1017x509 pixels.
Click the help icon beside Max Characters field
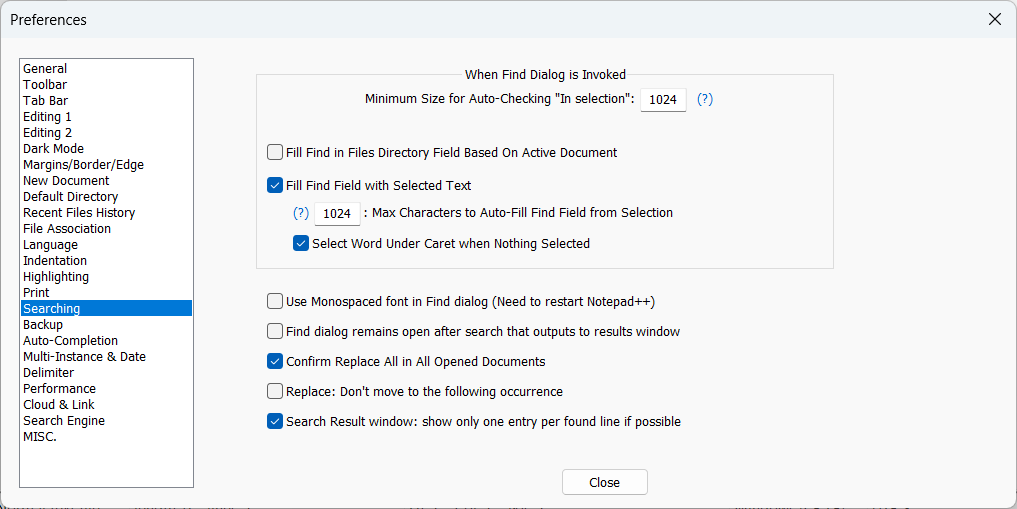coord(300,213)
